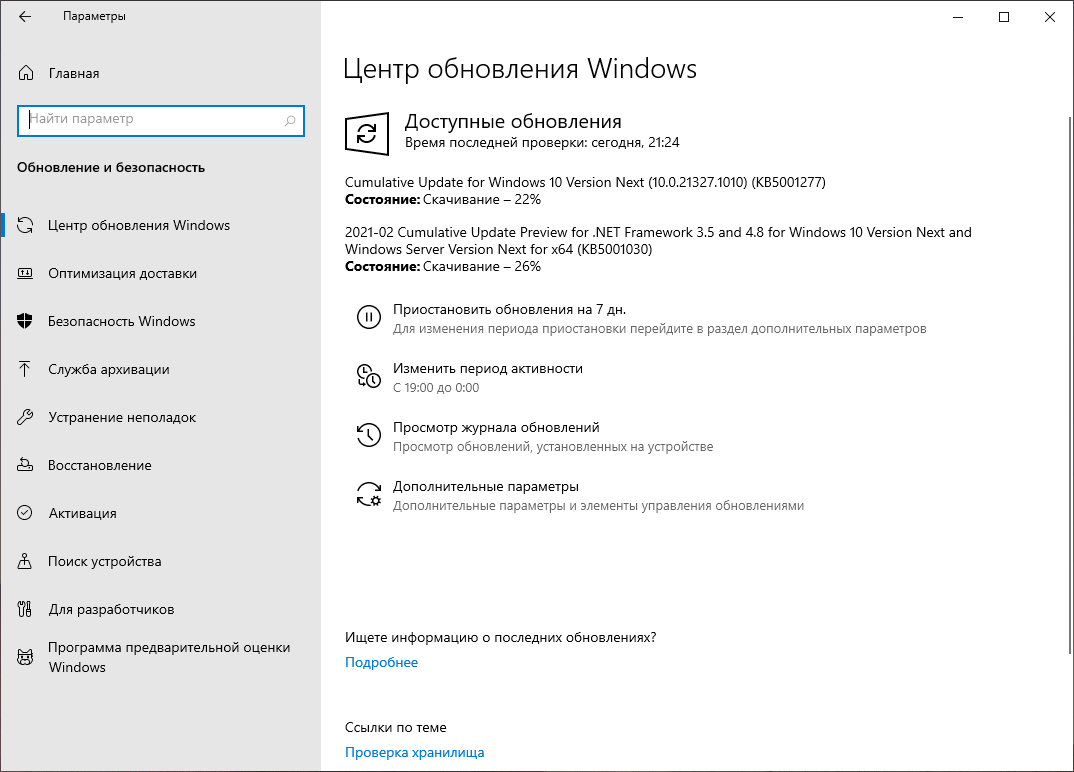Click the Для разработчиков icon
Viewport: 1074px width, 772px height.
pos(26,609)
